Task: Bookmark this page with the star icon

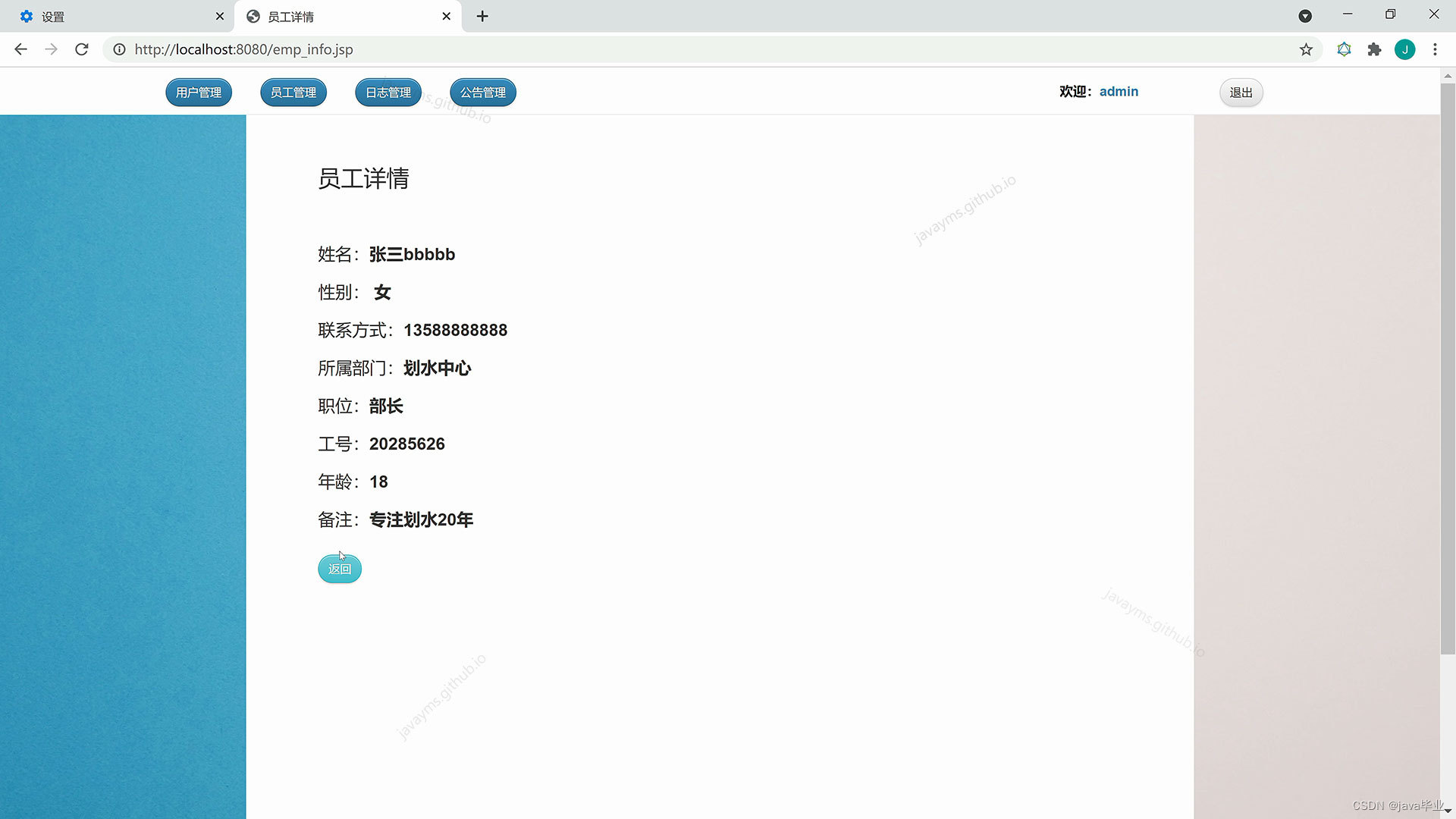Action: 1306,49
